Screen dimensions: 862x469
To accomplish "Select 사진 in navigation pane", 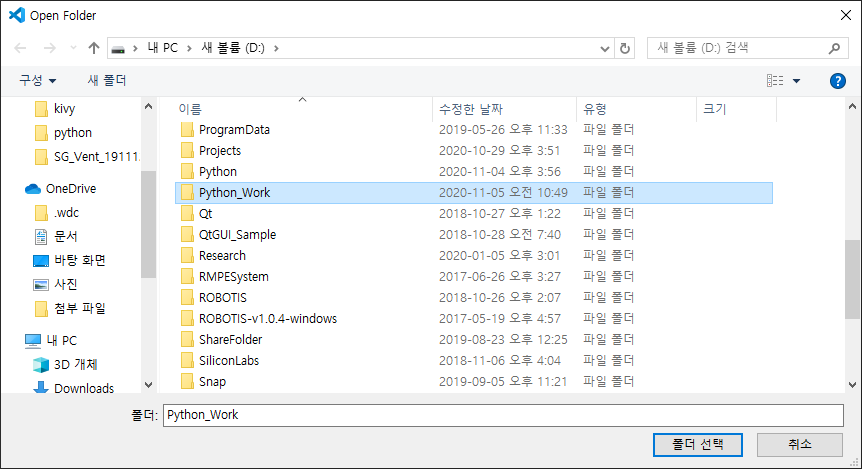I will [x=65, y=285].
